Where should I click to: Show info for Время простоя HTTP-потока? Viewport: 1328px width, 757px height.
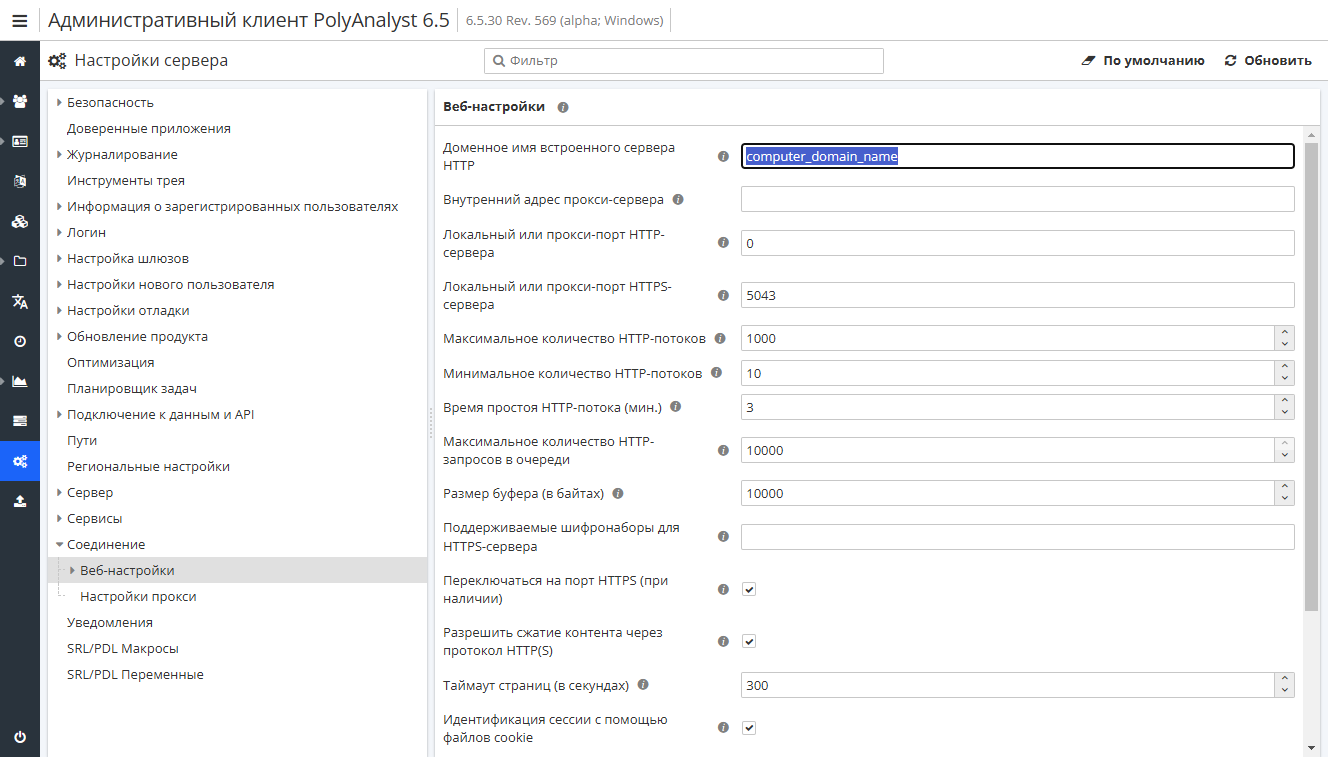tap(675, 407)
